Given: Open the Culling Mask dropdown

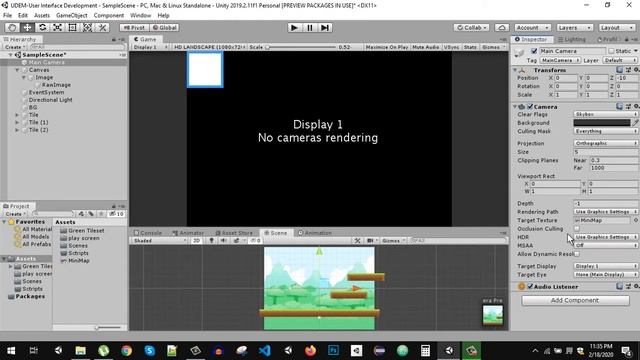Looking at the screenshot, I should point(605,131).
